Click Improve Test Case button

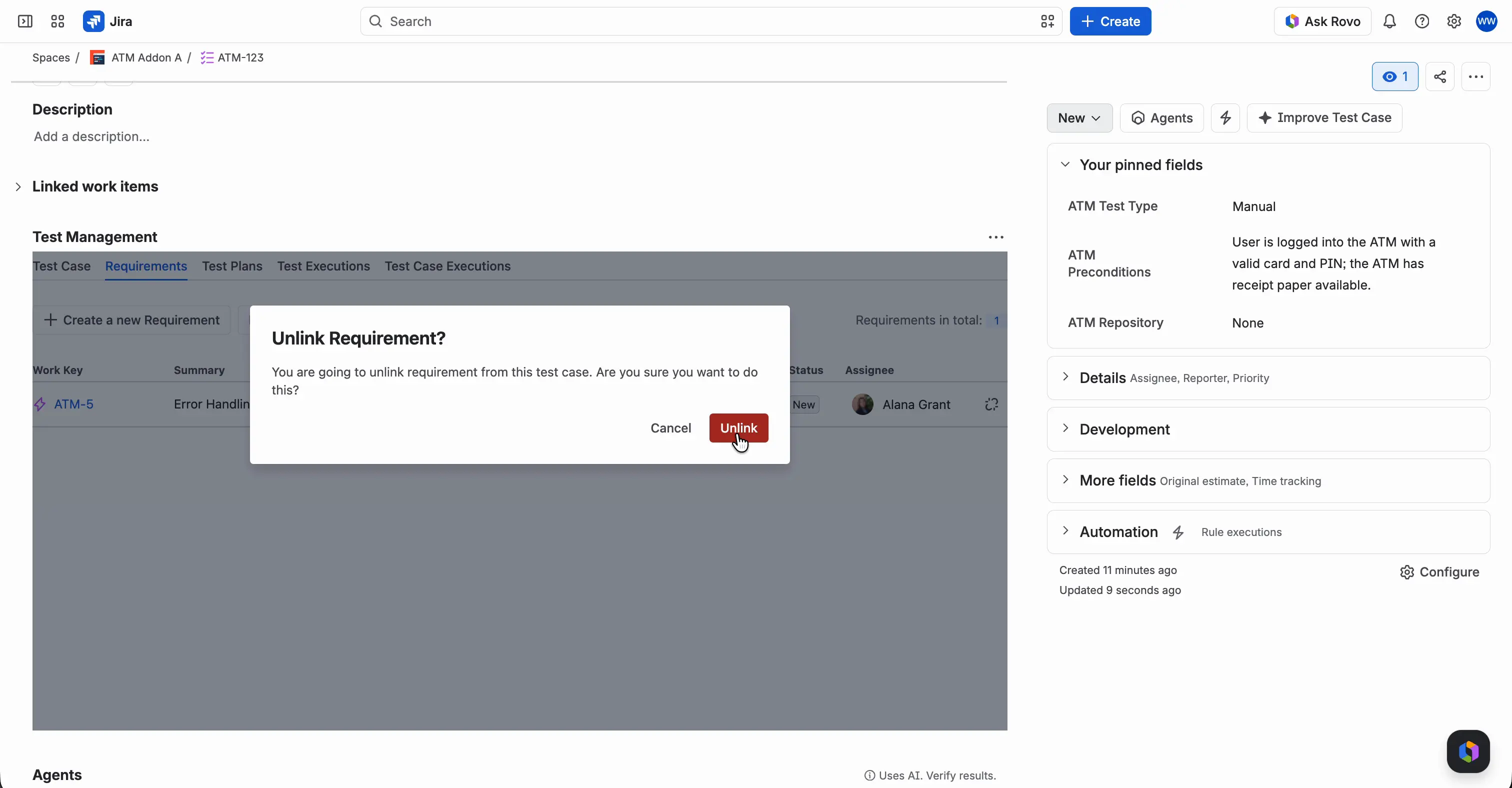coord(1324,118)
